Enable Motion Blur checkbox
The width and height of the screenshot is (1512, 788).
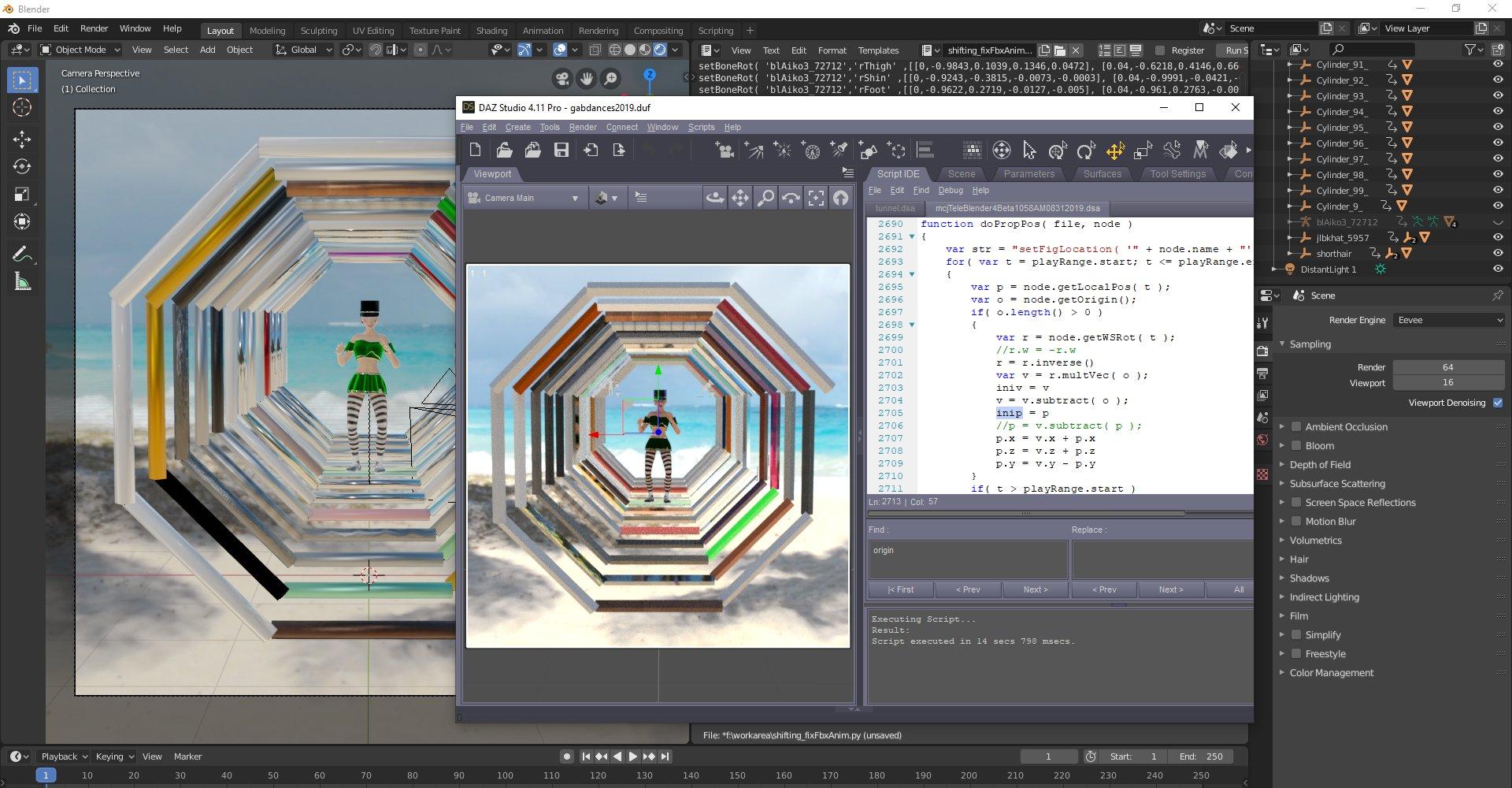1296,522
